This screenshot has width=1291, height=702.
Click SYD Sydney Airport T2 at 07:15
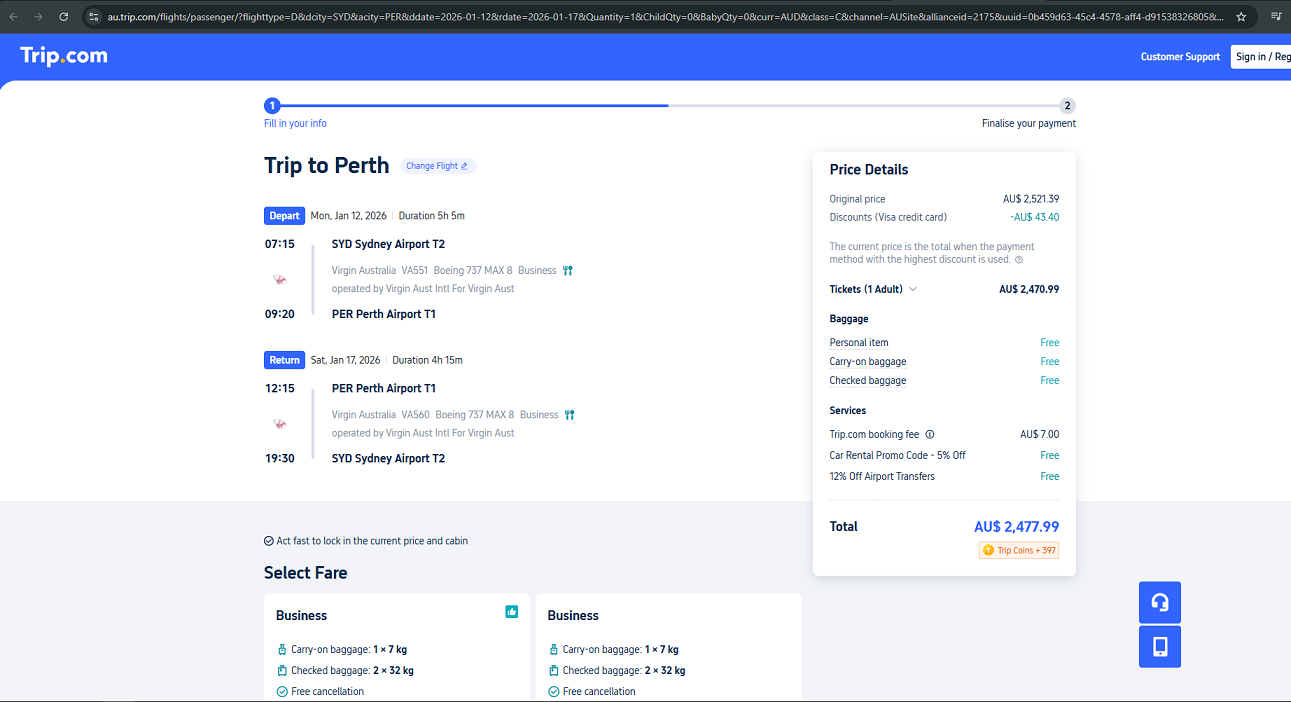[x=388, y=244]
